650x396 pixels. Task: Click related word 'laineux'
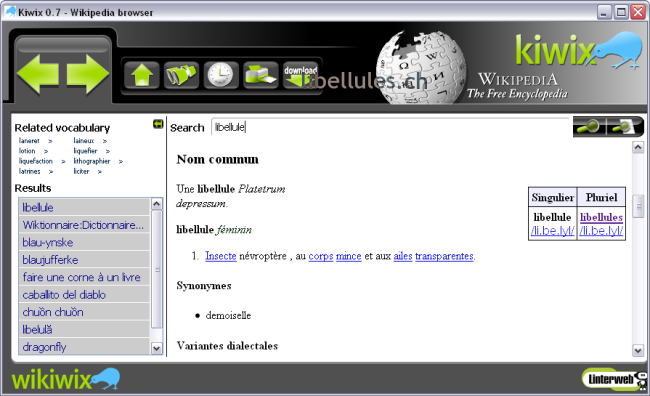click(84, 141)
